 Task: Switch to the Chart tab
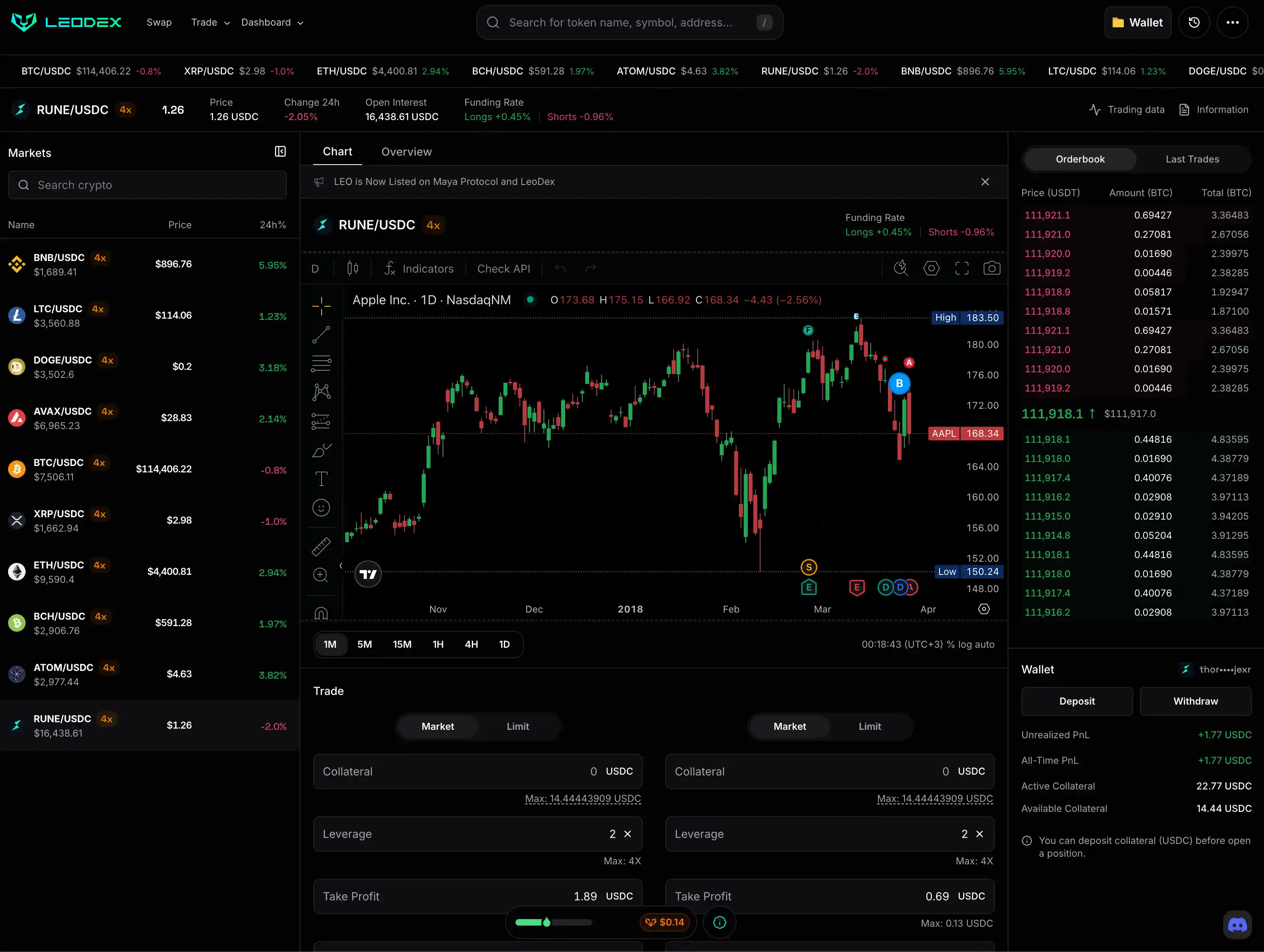[337, 151]
